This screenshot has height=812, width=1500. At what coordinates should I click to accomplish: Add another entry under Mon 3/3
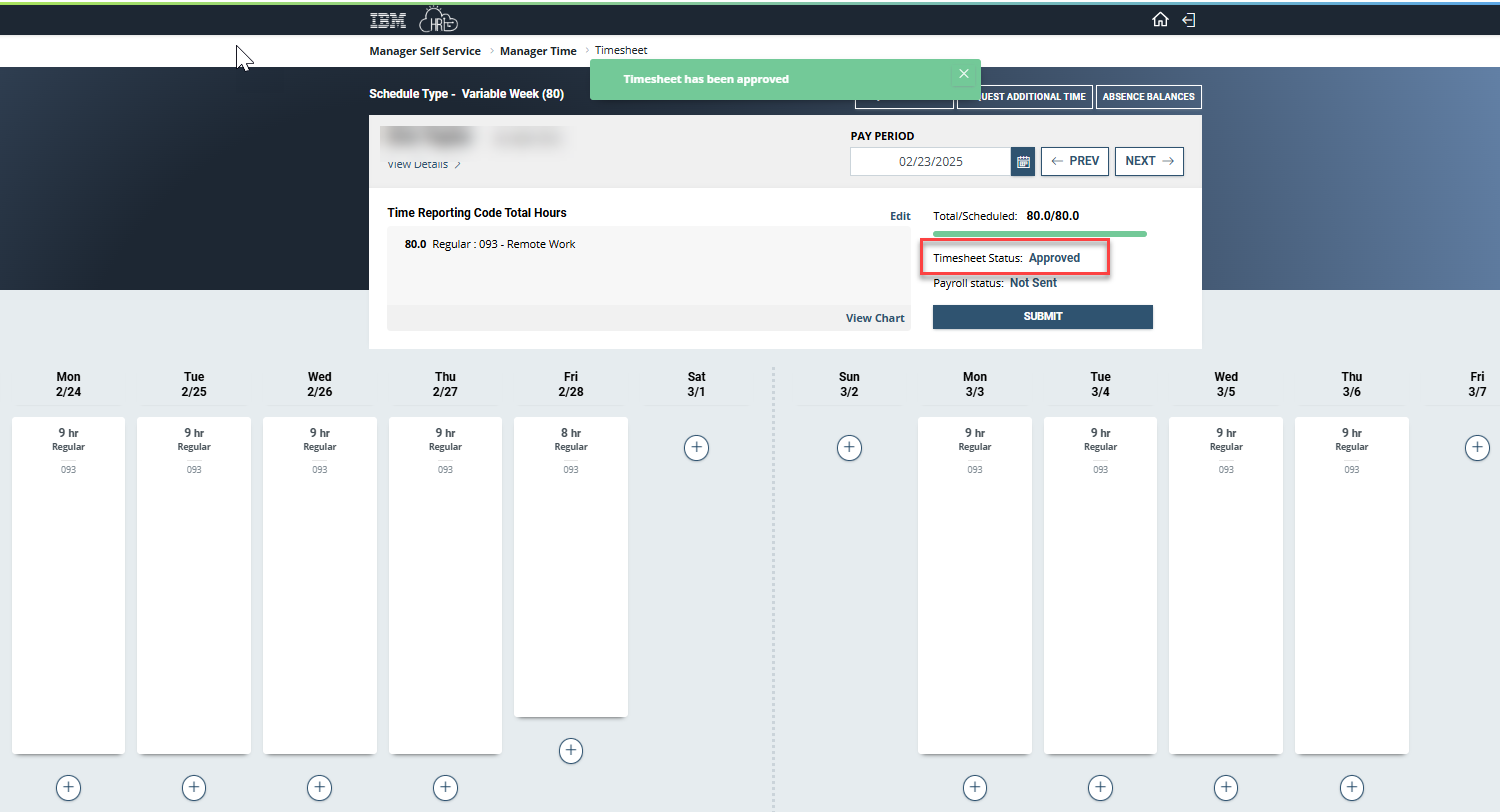click(975, 787)
